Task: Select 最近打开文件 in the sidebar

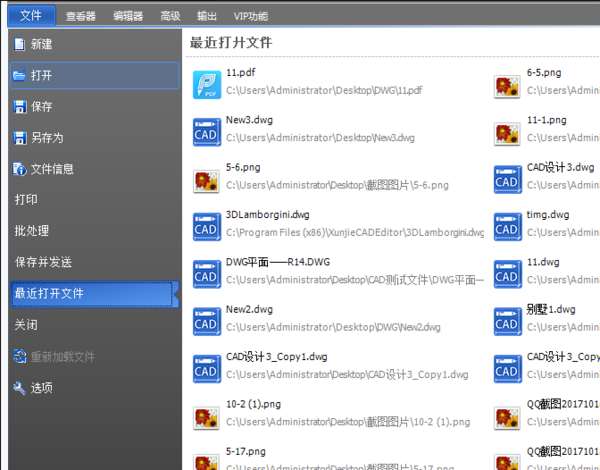Action: pyautogui.click(x=94, y=294)
